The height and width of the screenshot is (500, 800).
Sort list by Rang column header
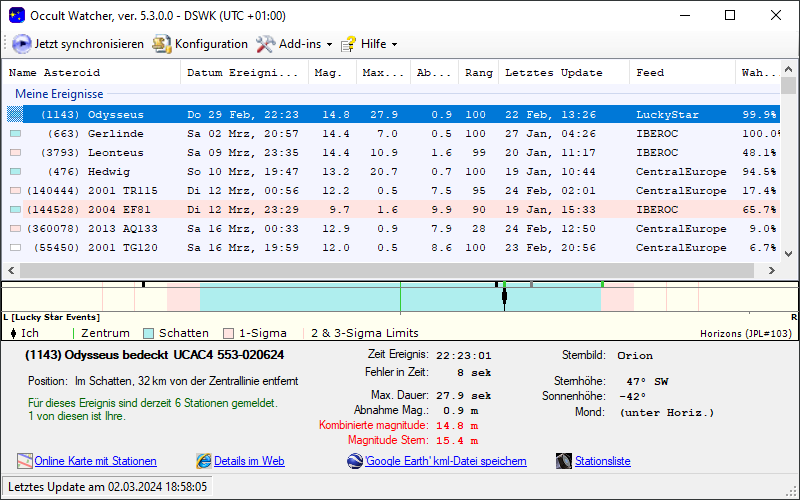479,73
